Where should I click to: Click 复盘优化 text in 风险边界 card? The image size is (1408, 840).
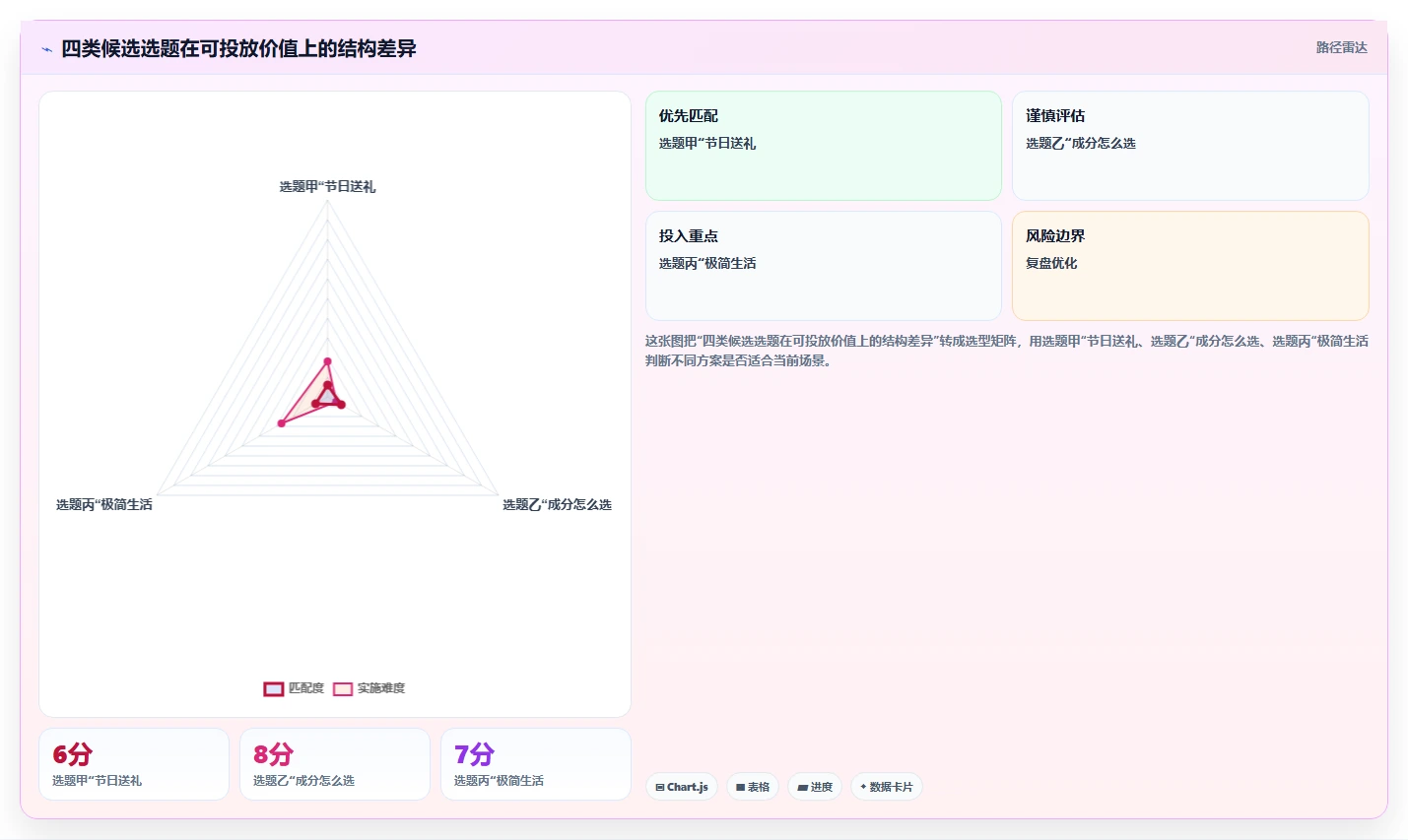1051,263
